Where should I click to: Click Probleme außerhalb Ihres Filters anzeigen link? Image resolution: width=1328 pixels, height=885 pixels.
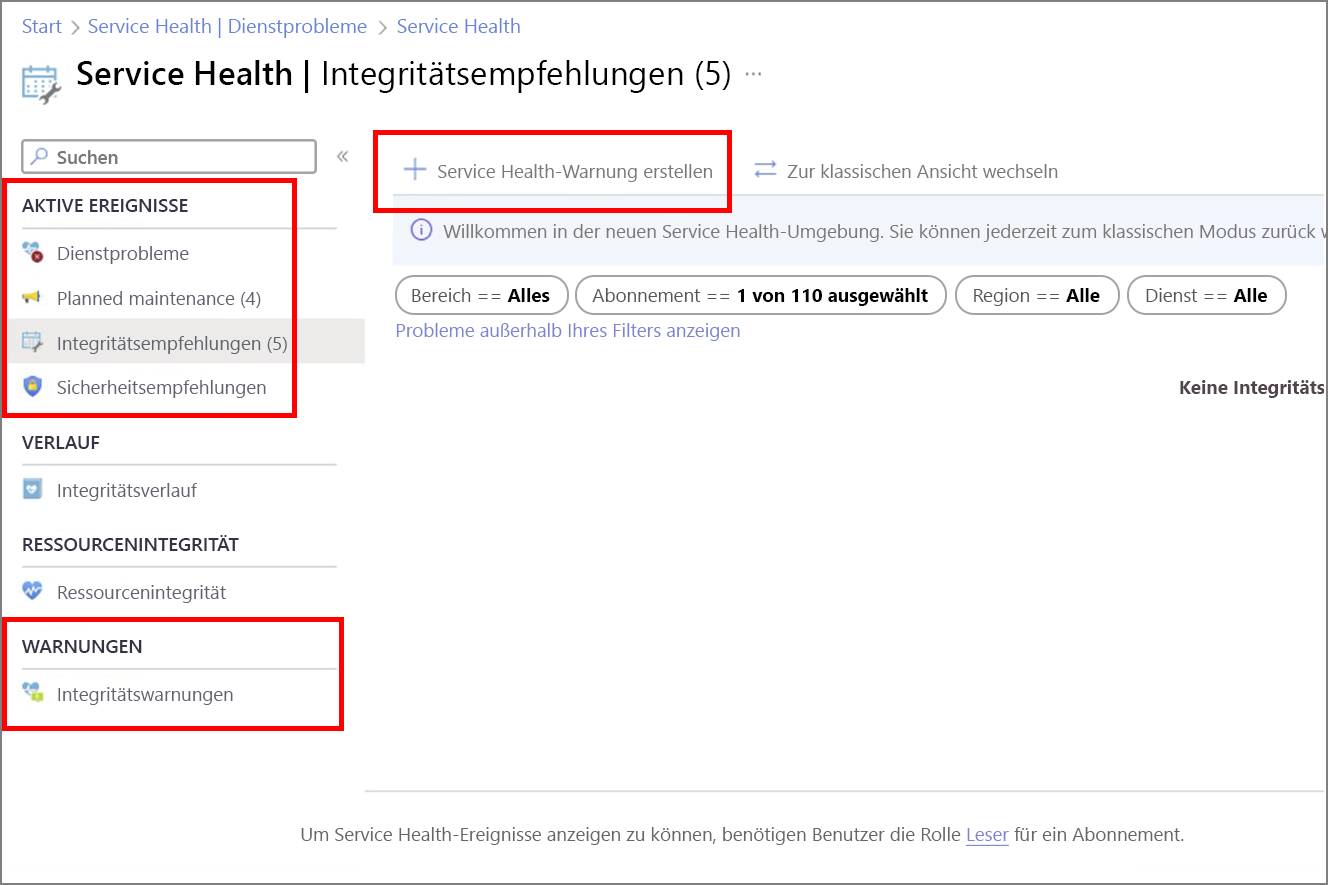pyautogui.click(x=568, y=330)
